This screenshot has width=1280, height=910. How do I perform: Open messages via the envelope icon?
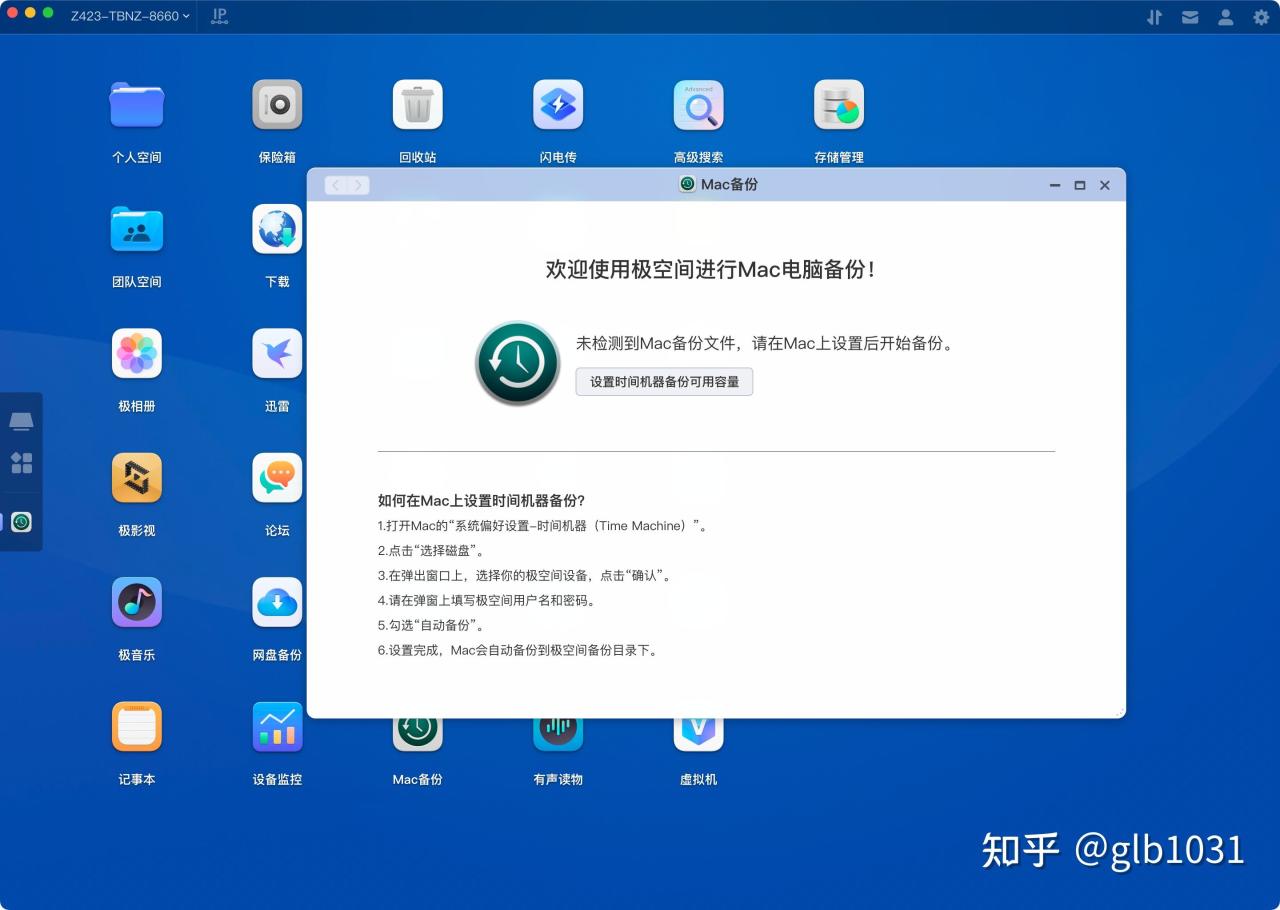tap(1190, 16)
